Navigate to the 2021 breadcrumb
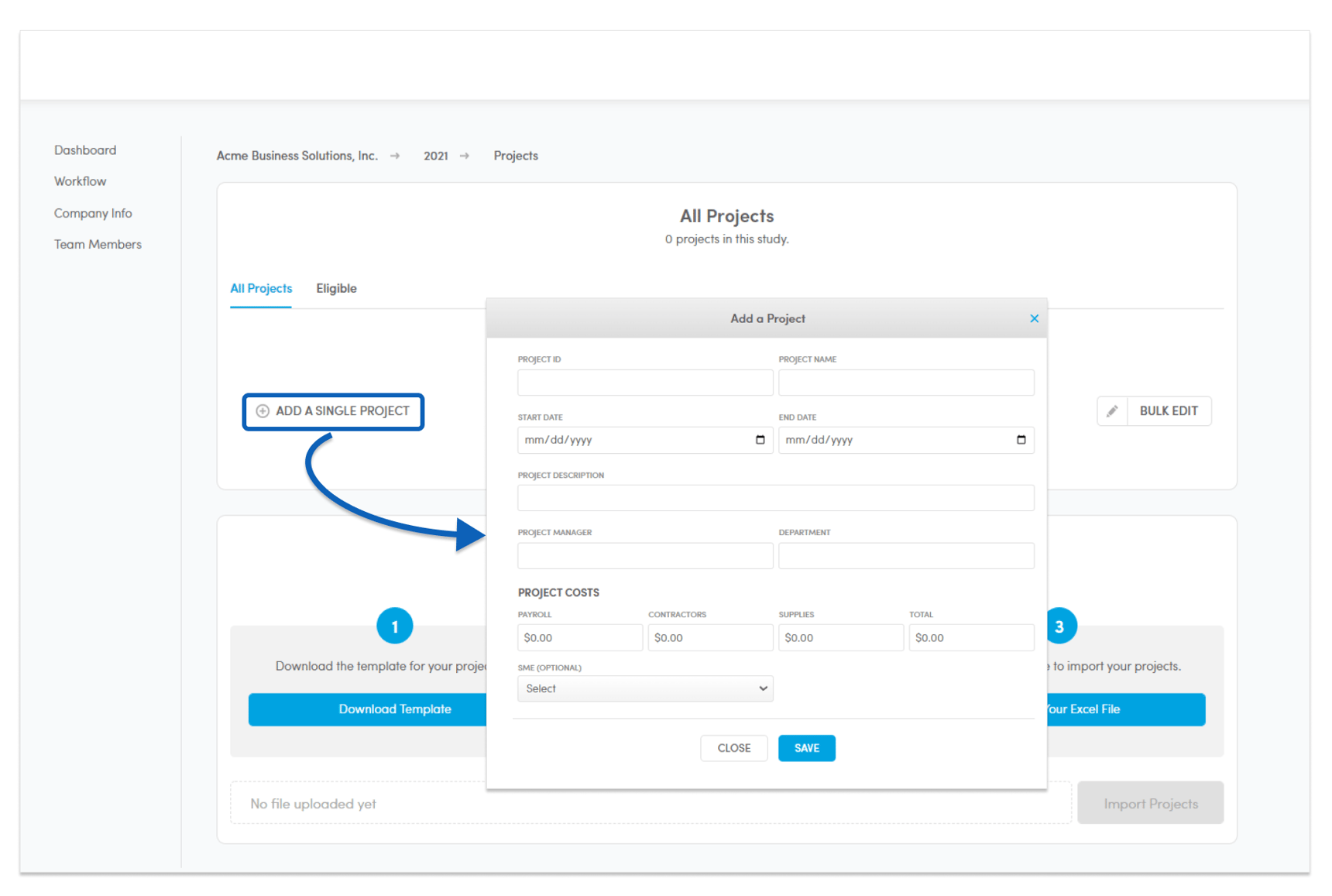Screen dimensions: 1332x896 (436, 156)
